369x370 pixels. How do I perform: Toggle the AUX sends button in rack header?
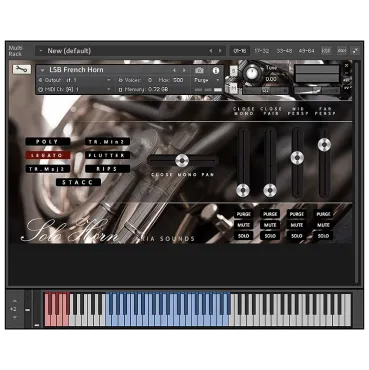[x=342, y=51]
